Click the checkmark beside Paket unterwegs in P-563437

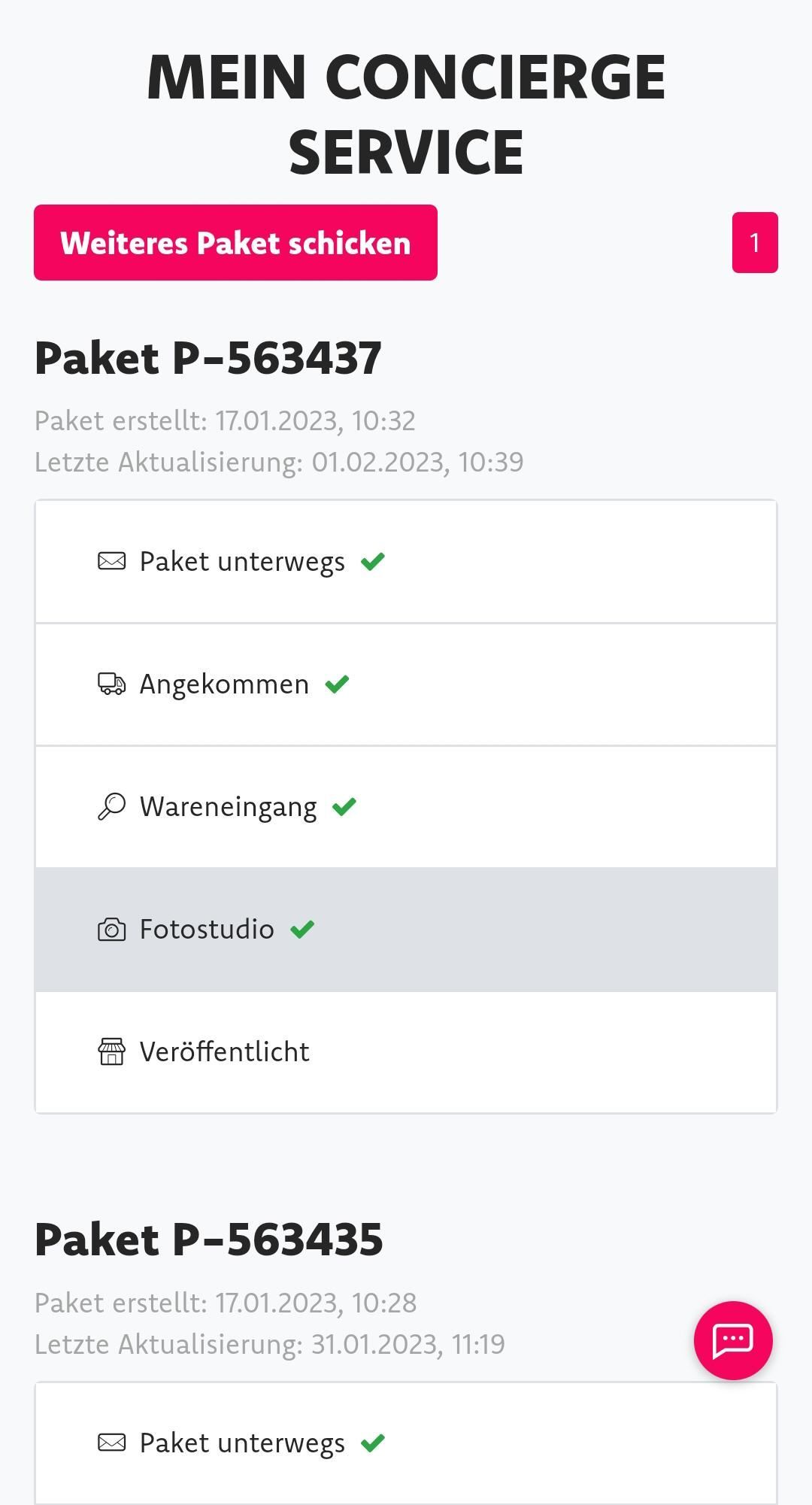pyautogui.click(x=373, y=561)
